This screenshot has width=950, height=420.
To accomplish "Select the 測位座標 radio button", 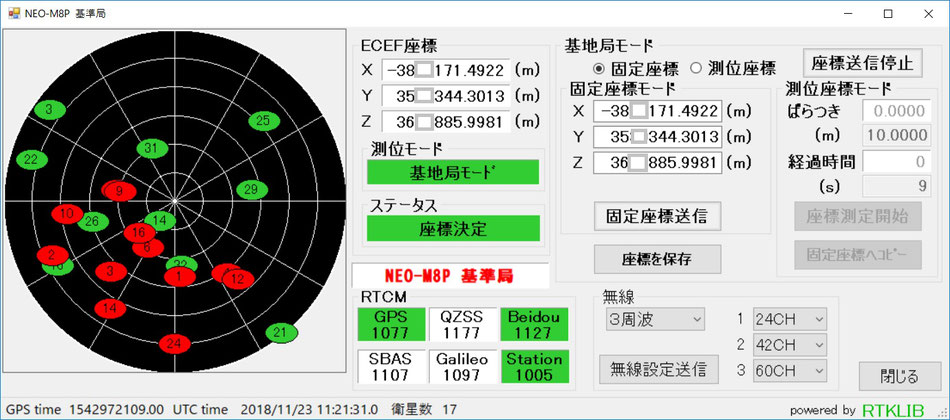I will point(734,68).
